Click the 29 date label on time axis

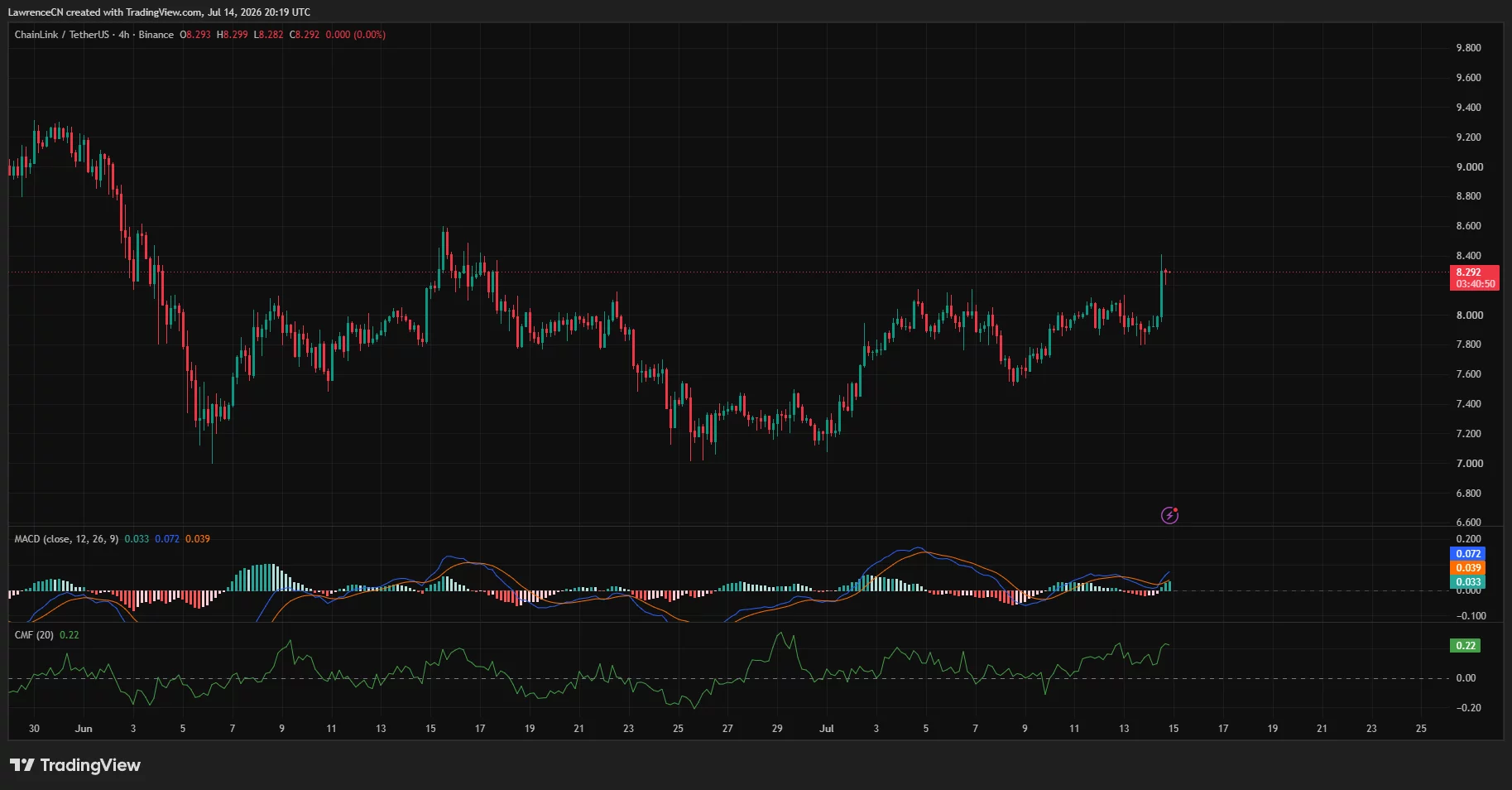click(x=777, y=729)
